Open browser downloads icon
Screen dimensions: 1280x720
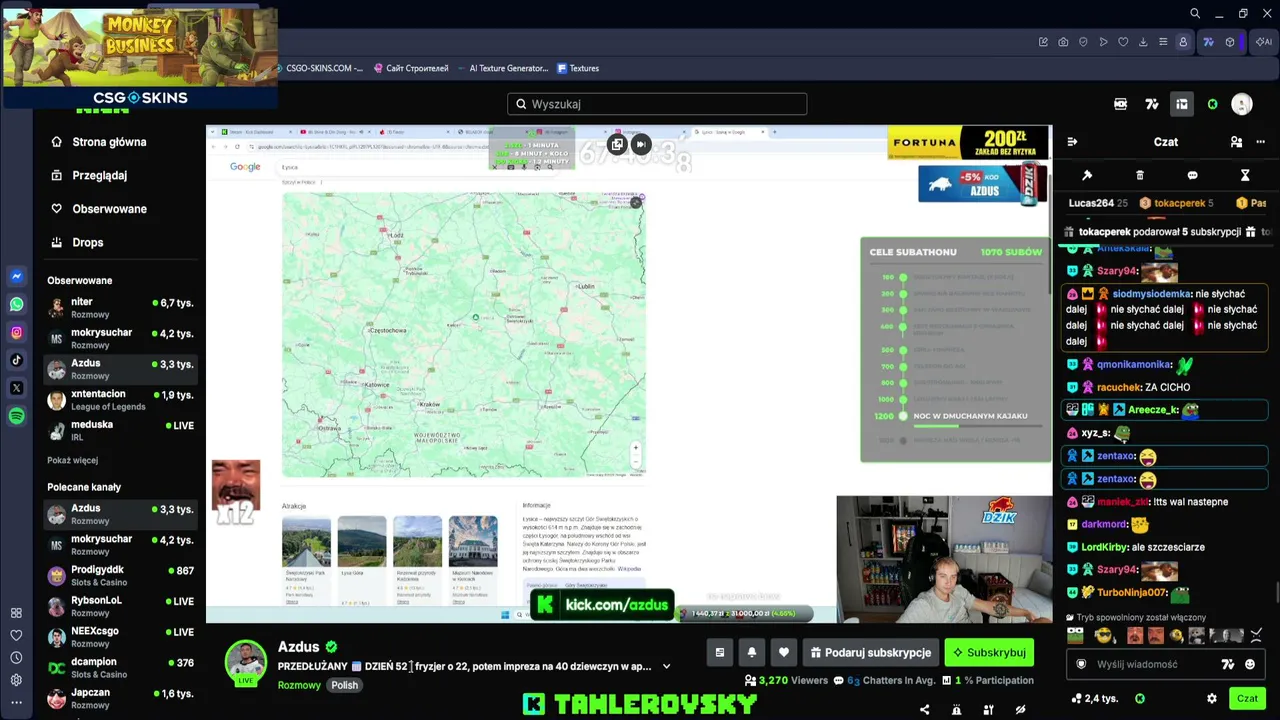[1143, 42]
